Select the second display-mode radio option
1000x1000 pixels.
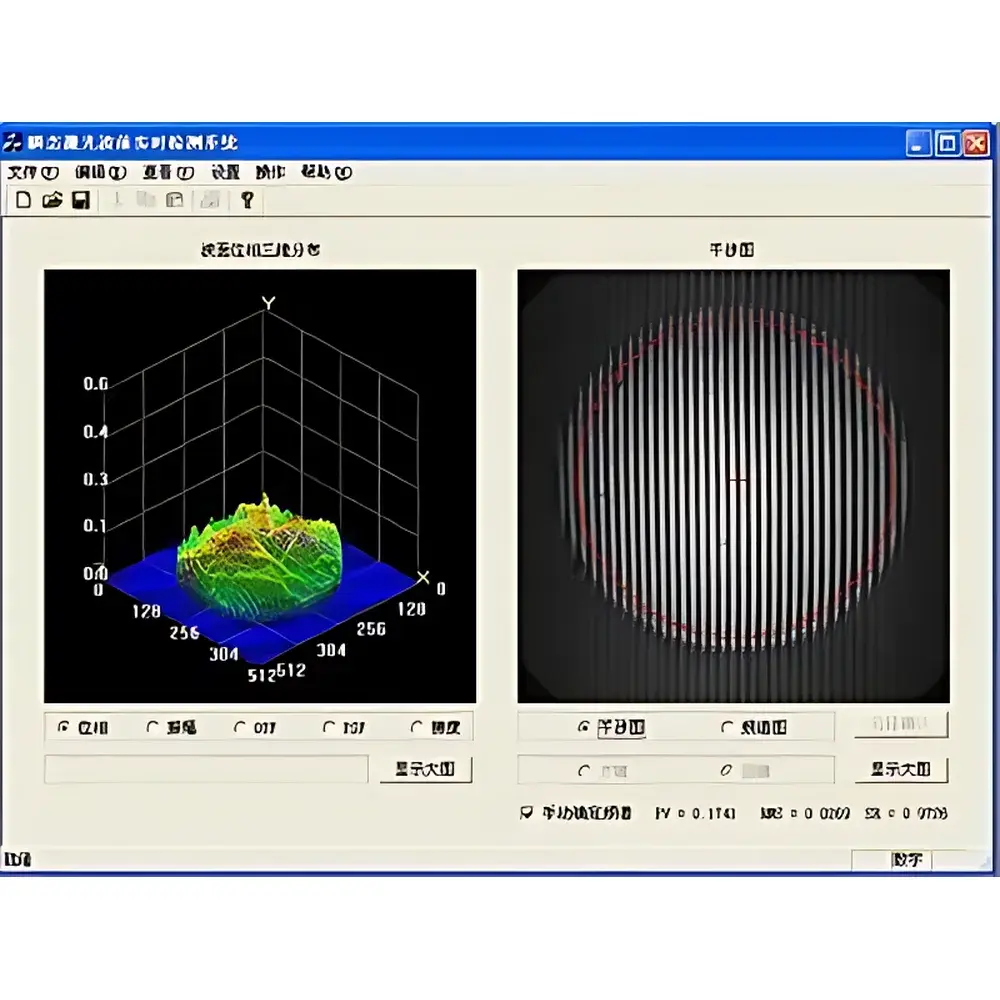pos(152,728)
